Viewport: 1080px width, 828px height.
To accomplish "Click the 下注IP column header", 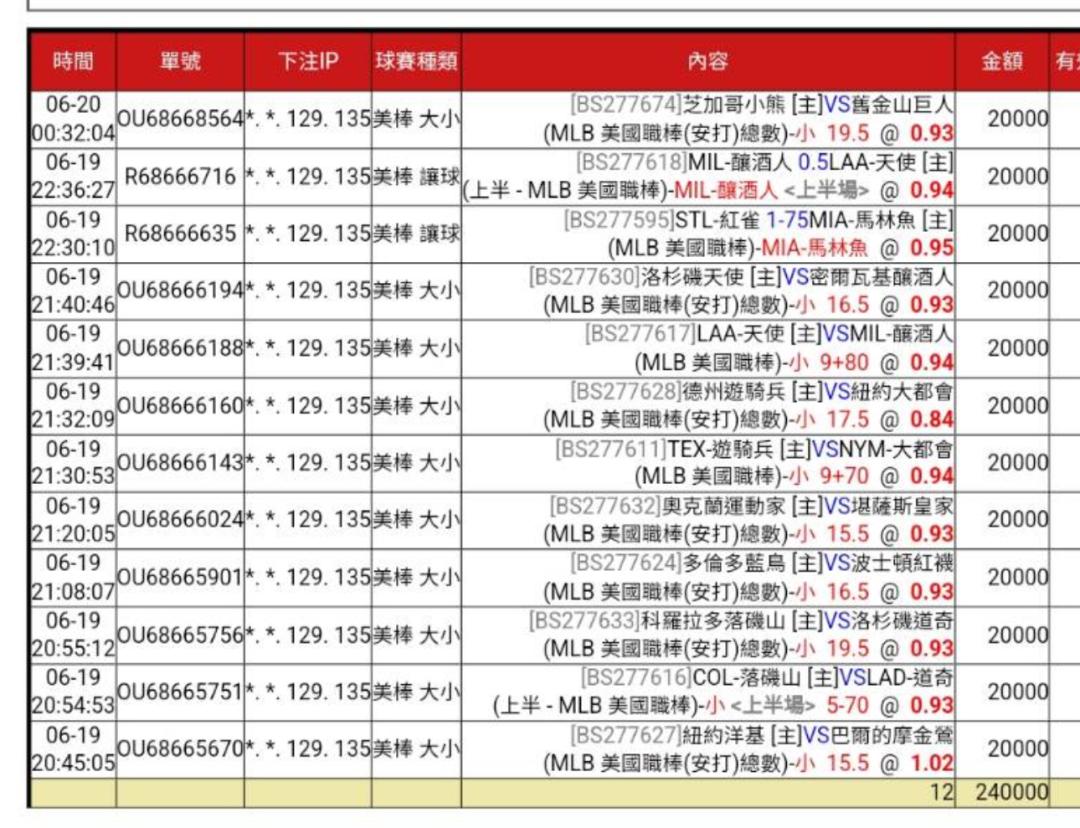I will pyautogui.click(x=308, y=61).
